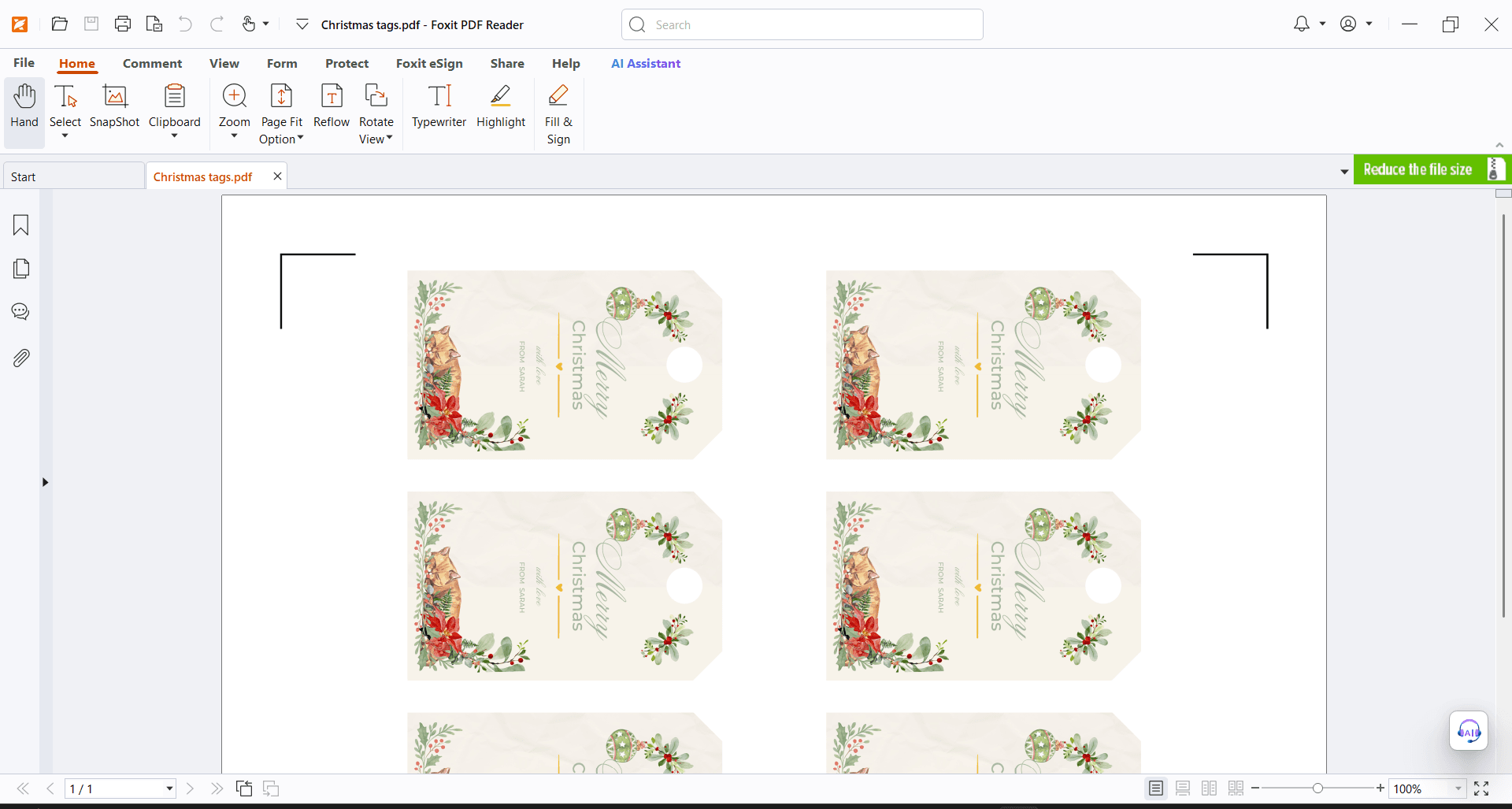Open notifications bell

[x=1302, y=24]
